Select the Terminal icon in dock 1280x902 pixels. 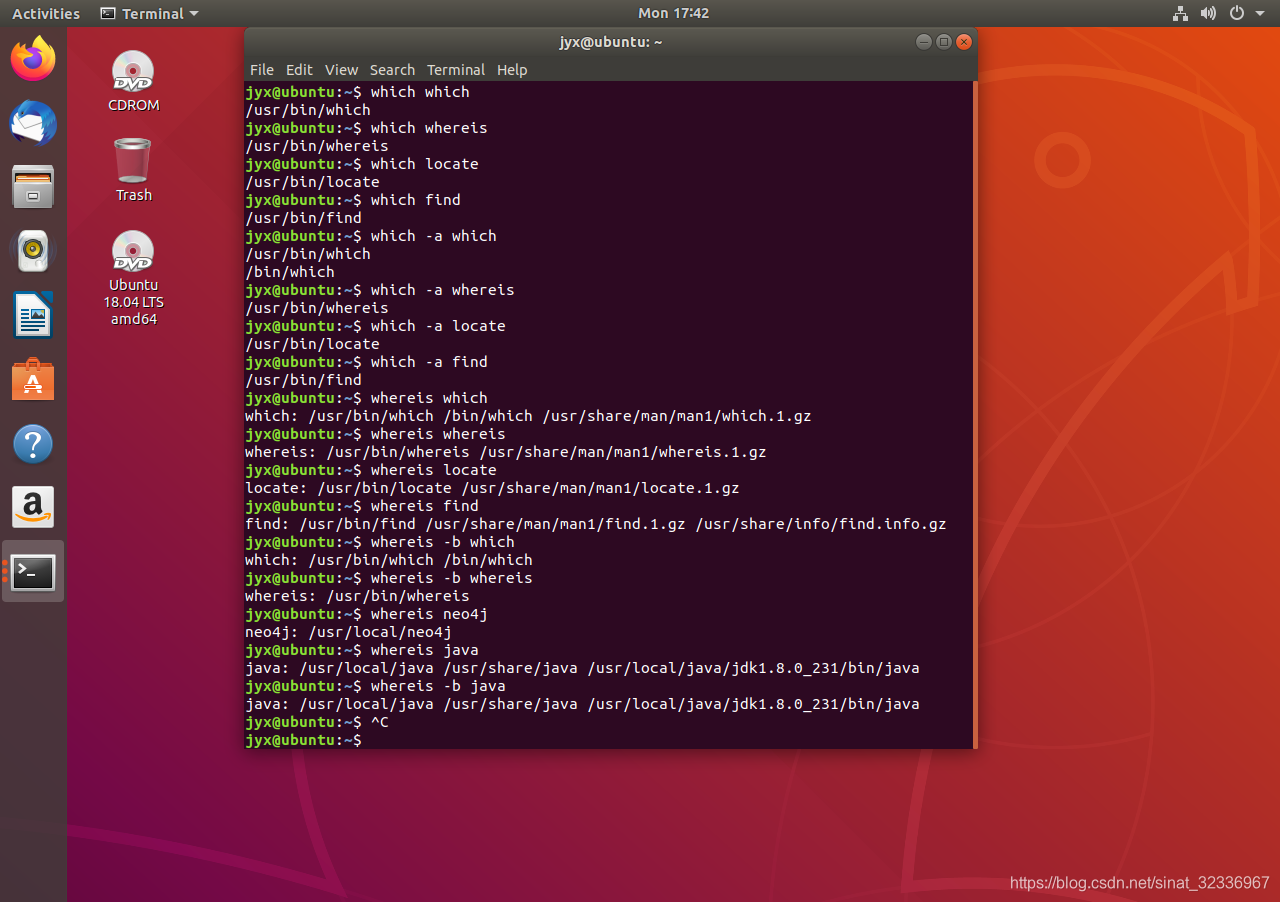(x=33, y=572)
